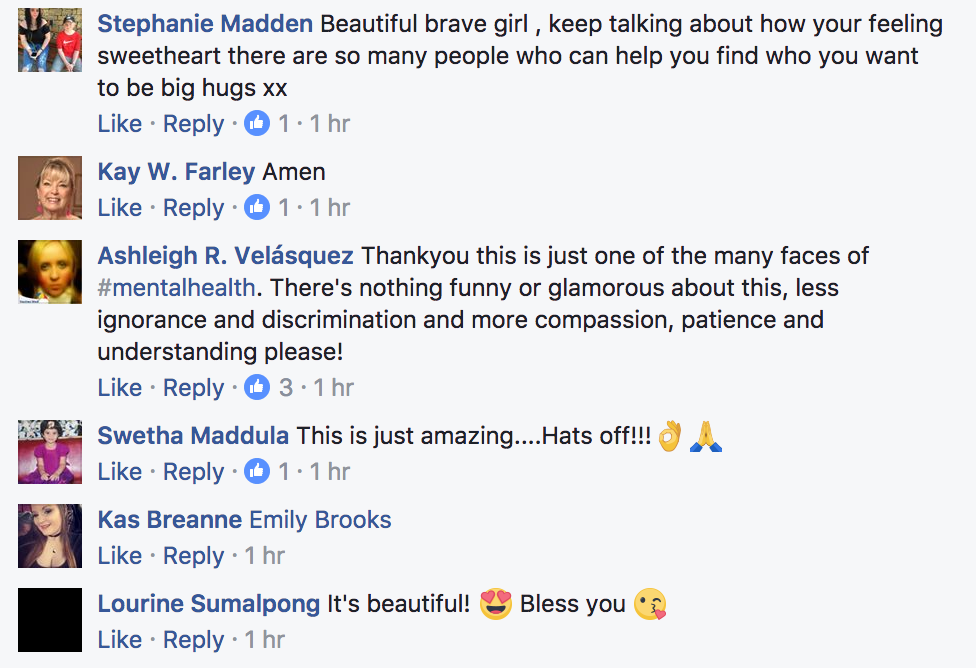
Task: Visit Kas Breanne's profile via name
Action: [169, 519]
